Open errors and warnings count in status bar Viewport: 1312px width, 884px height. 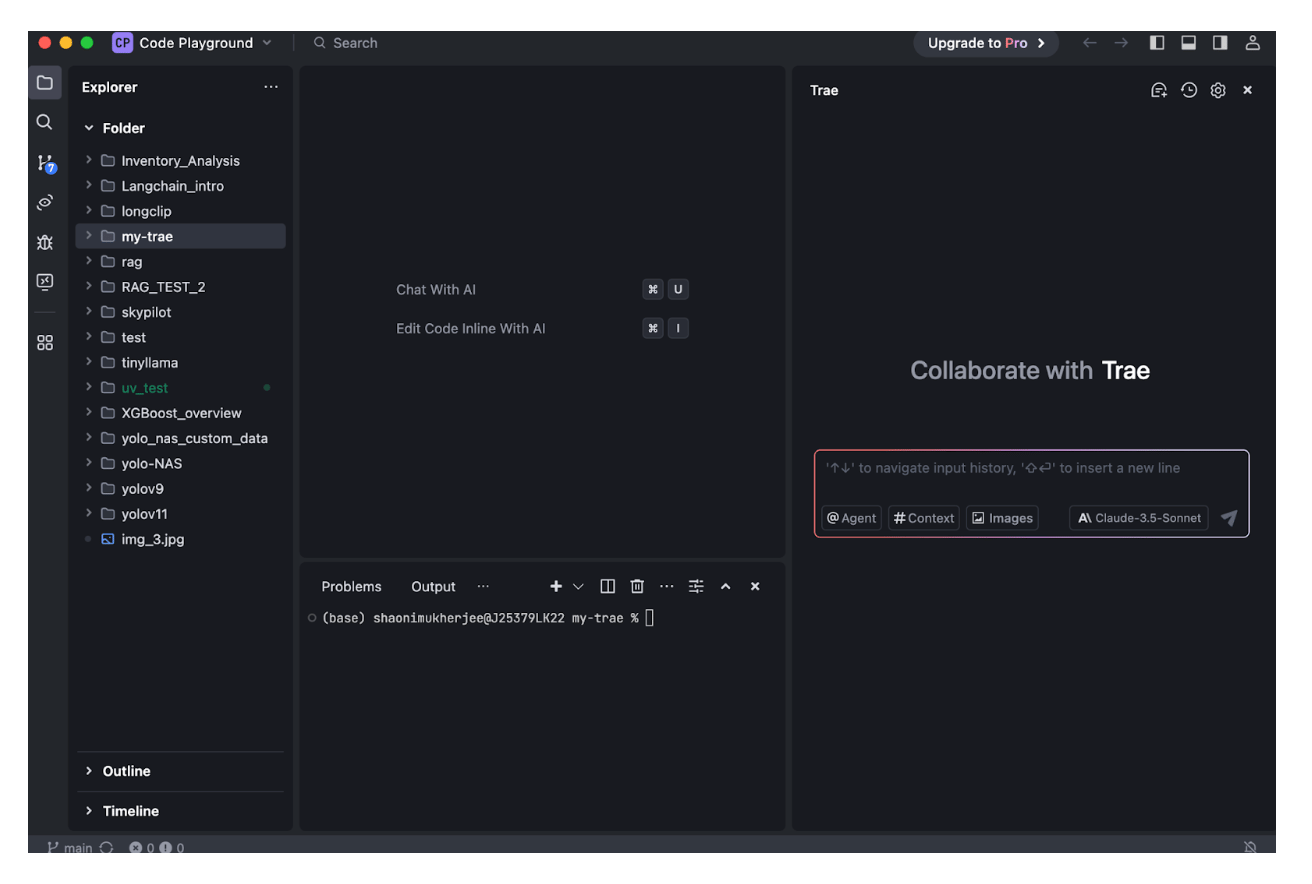(157, 848)
